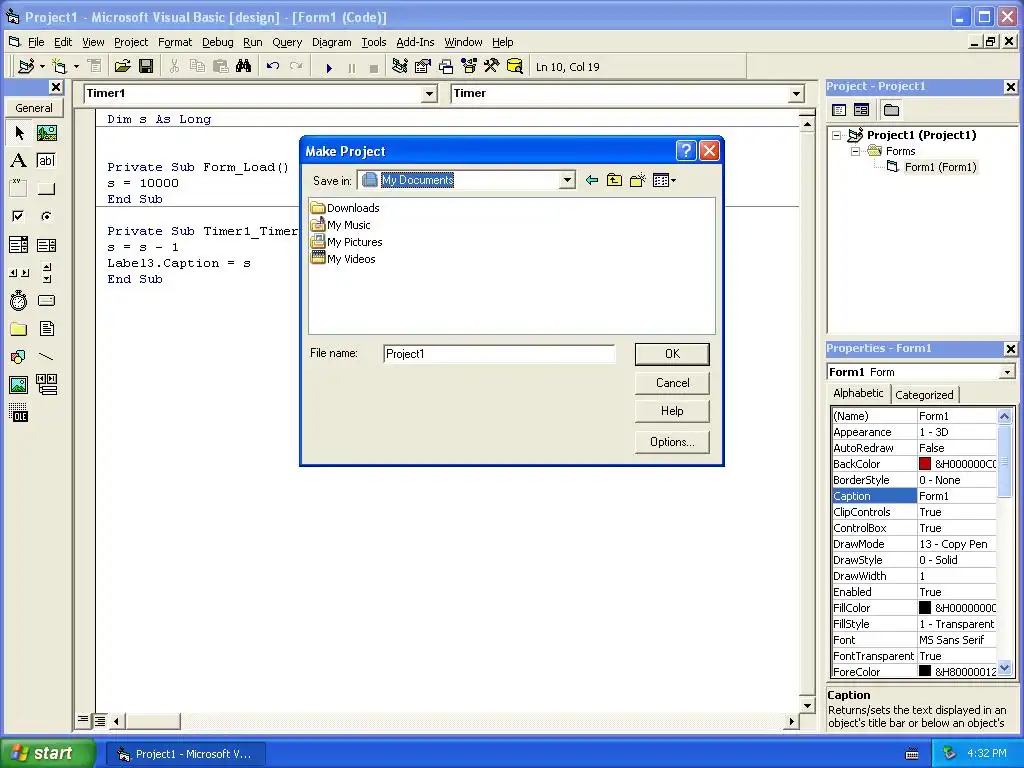Open the Timer1 object dropdown
The image size is (1024, 768).
pyautogui.click(x=429, y=94)
